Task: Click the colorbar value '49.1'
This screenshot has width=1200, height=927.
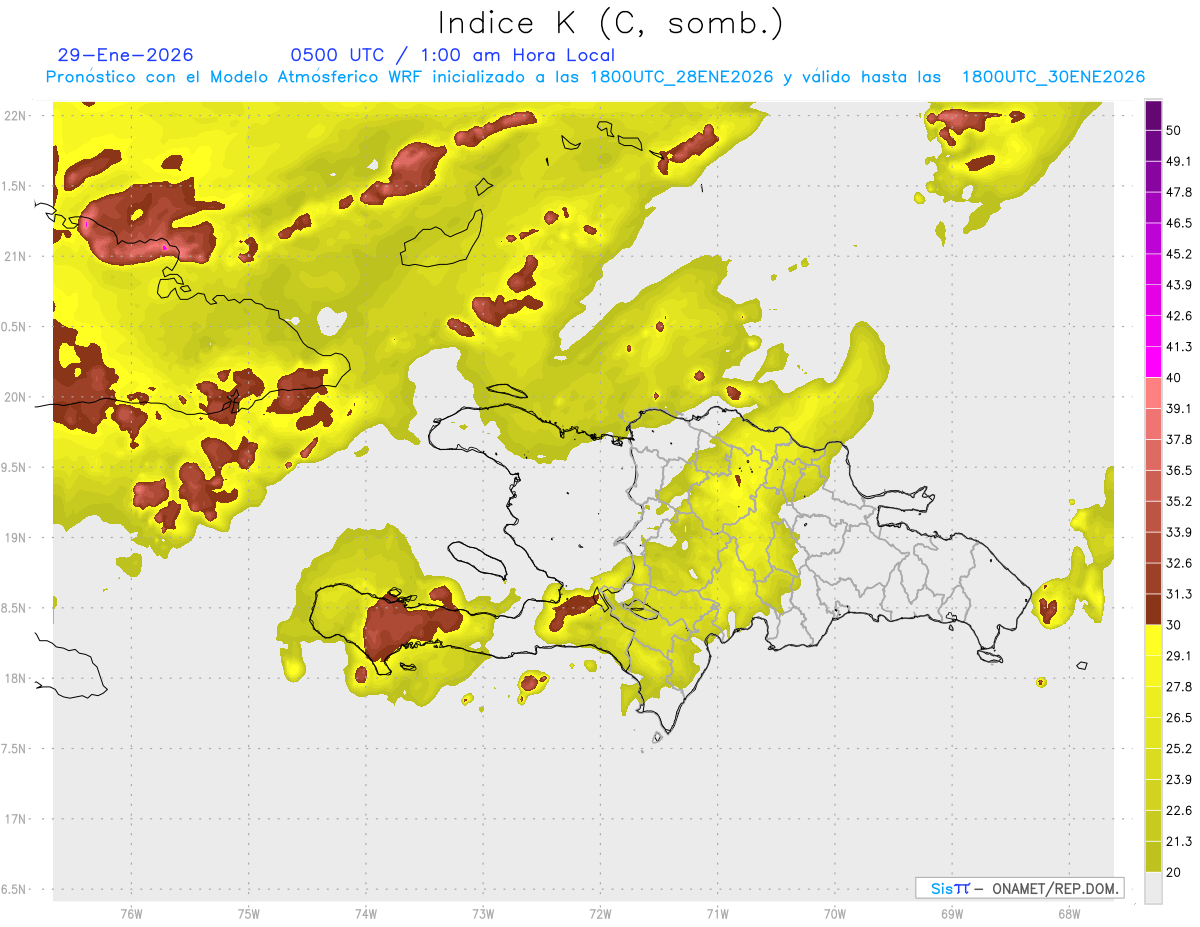Action: [x=1179, y=162]
